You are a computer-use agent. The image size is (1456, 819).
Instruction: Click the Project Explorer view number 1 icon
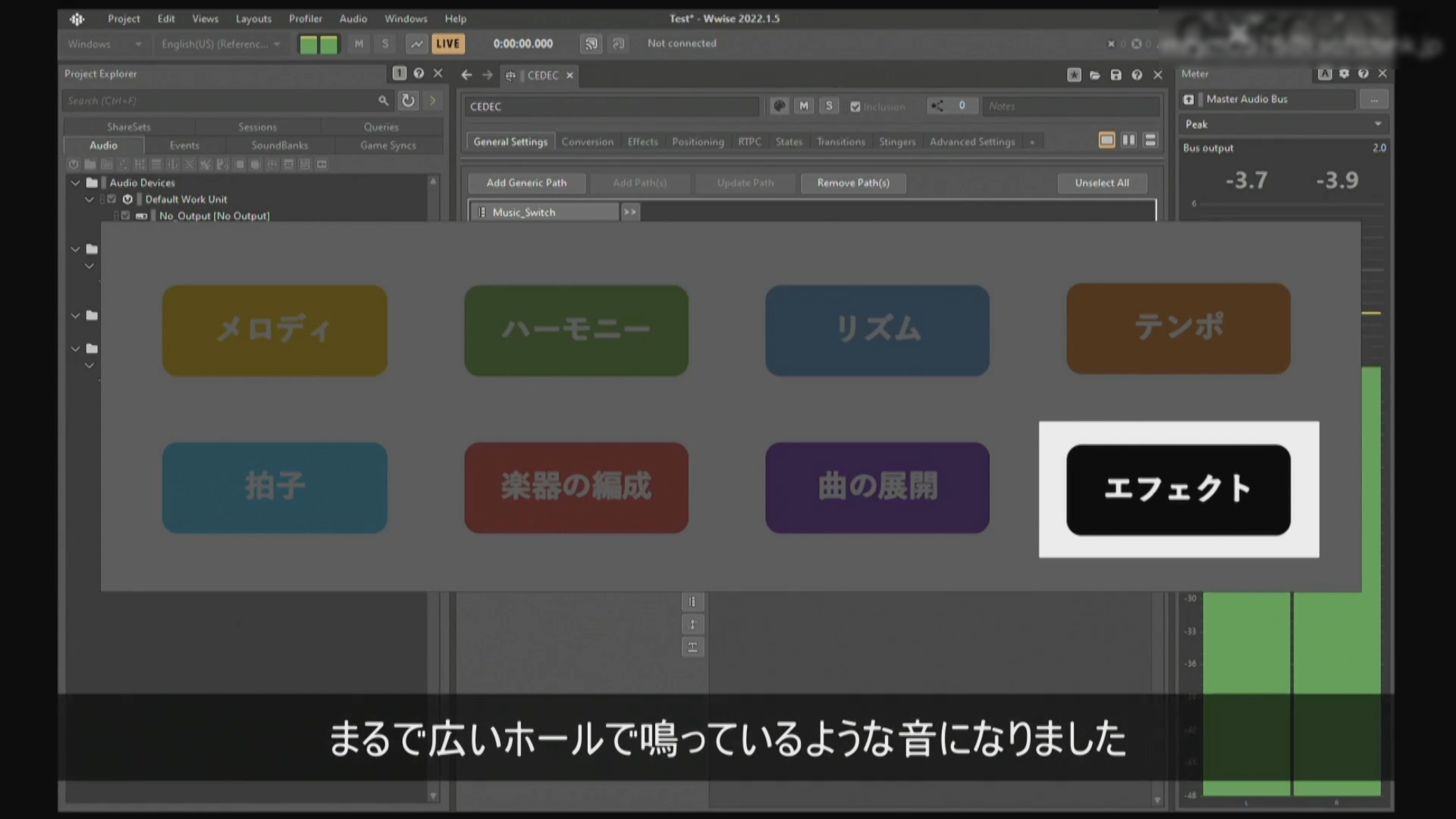(399, 74)
